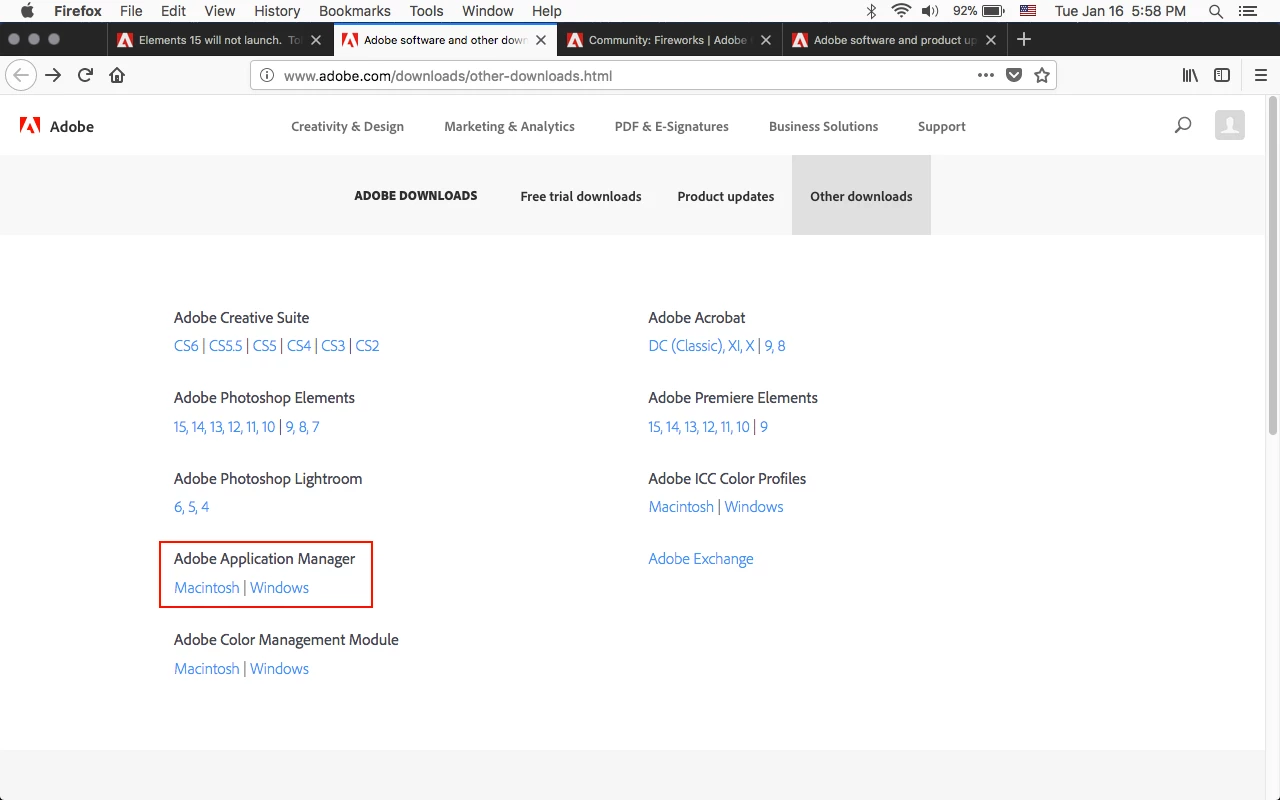The image size is (1280, 800).
Task: Open Creativity & Design navigation dropdown
Action: point(347,126)
